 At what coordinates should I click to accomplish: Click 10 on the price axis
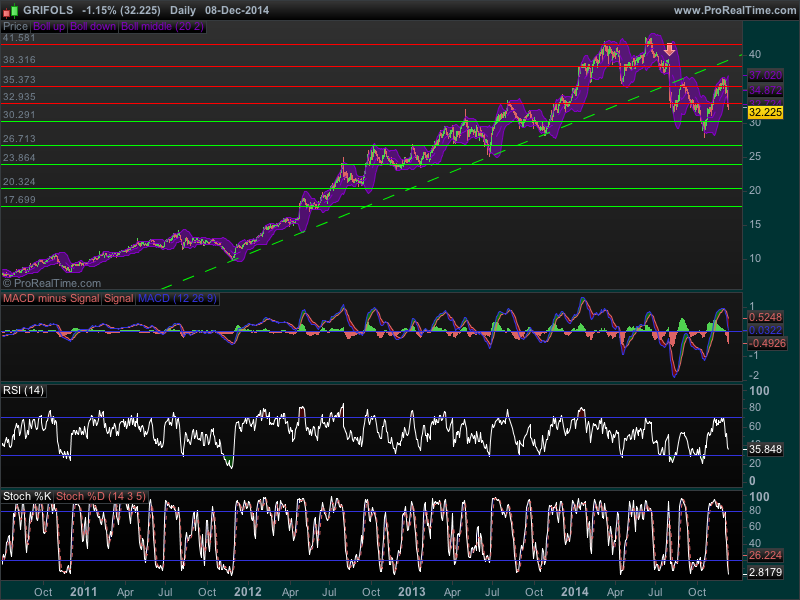[x=755, y=259]
